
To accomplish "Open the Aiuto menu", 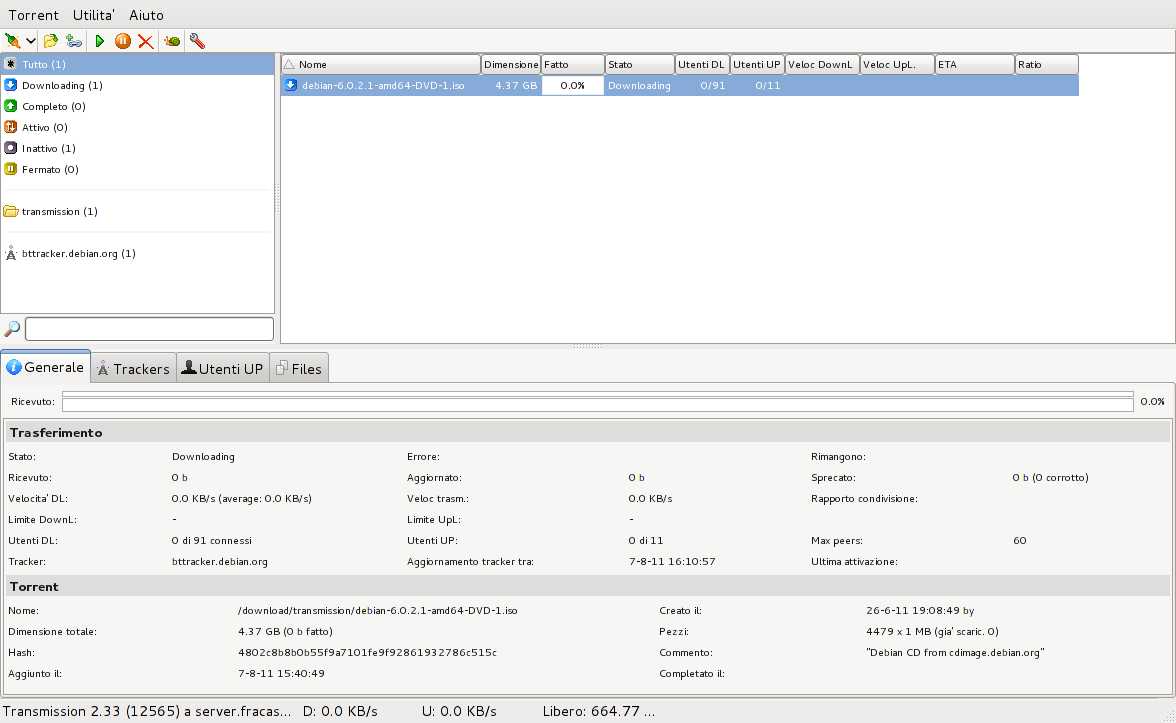I will click(146, 15).
